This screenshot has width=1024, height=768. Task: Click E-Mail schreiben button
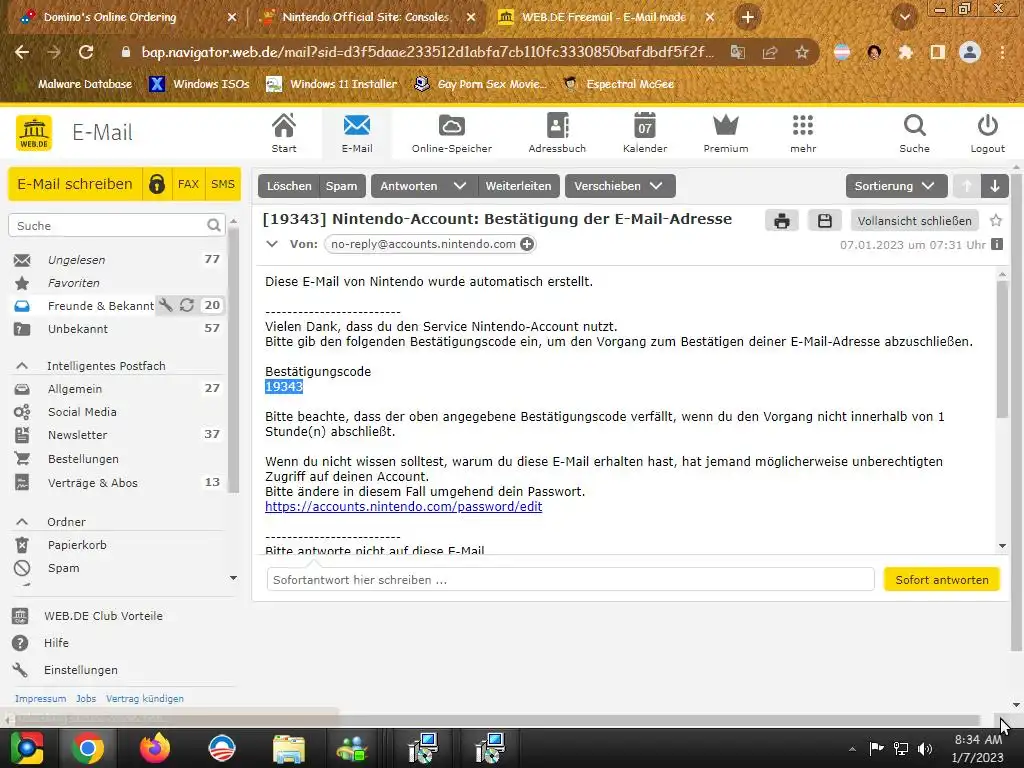tap(75, 184)
